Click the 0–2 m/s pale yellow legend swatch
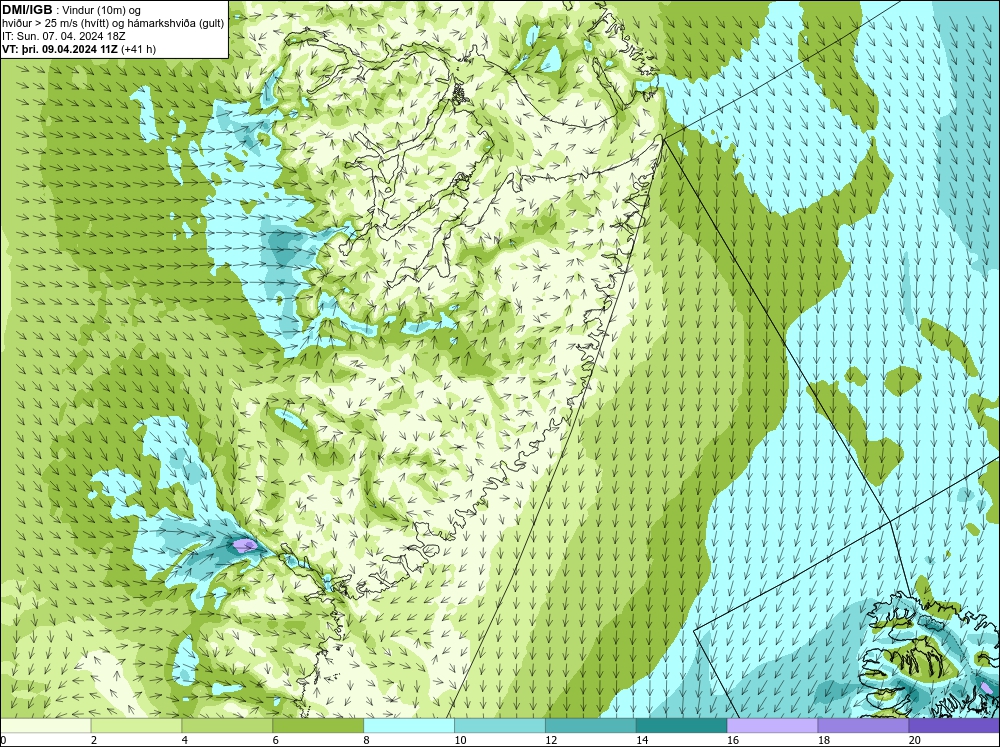 click(45, 725)
